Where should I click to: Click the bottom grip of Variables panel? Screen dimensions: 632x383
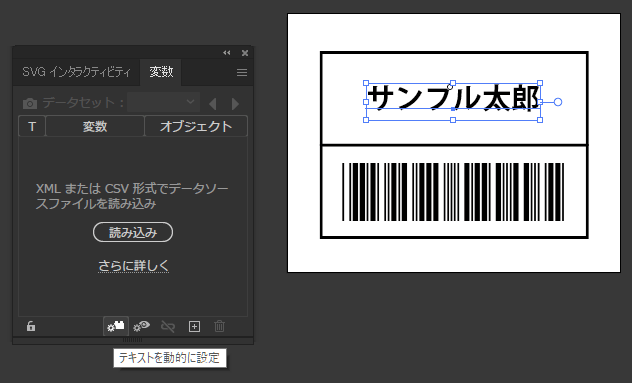[x=132, y=341]
